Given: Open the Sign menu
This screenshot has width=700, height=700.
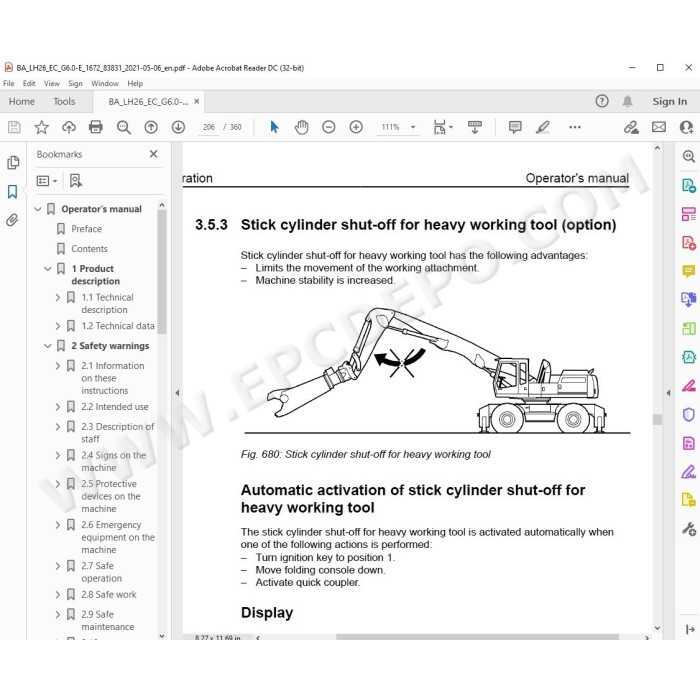Looking at the screenshot, I should tap(75, 83).
